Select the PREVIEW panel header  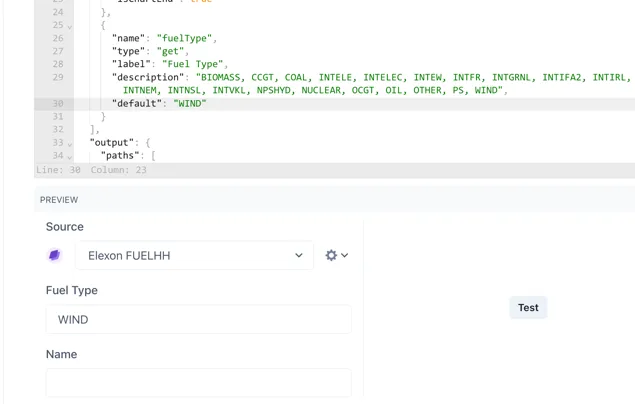point(59,200)
